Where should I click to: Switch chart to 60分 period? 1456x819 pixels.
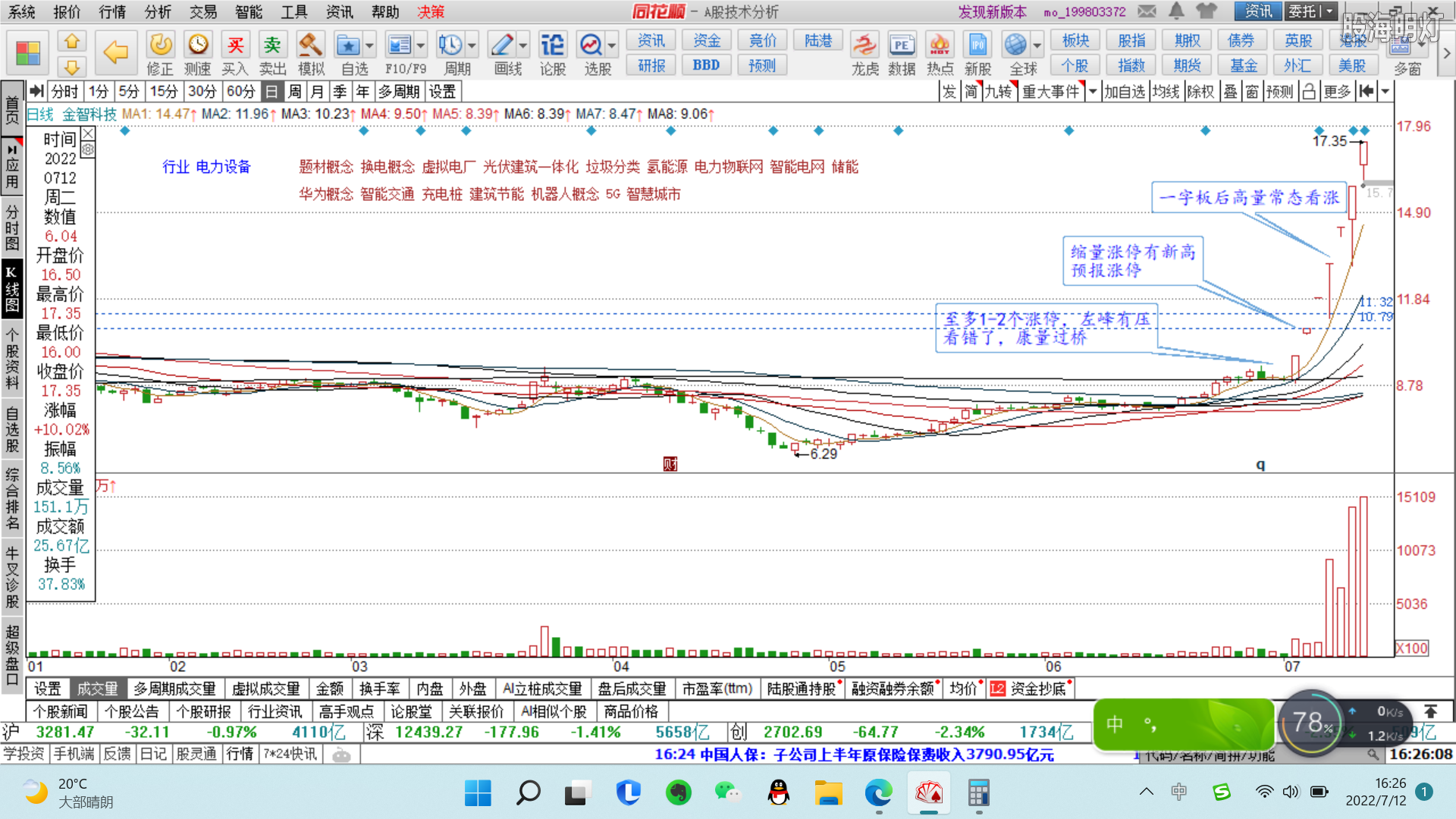(x=241, y=92)
